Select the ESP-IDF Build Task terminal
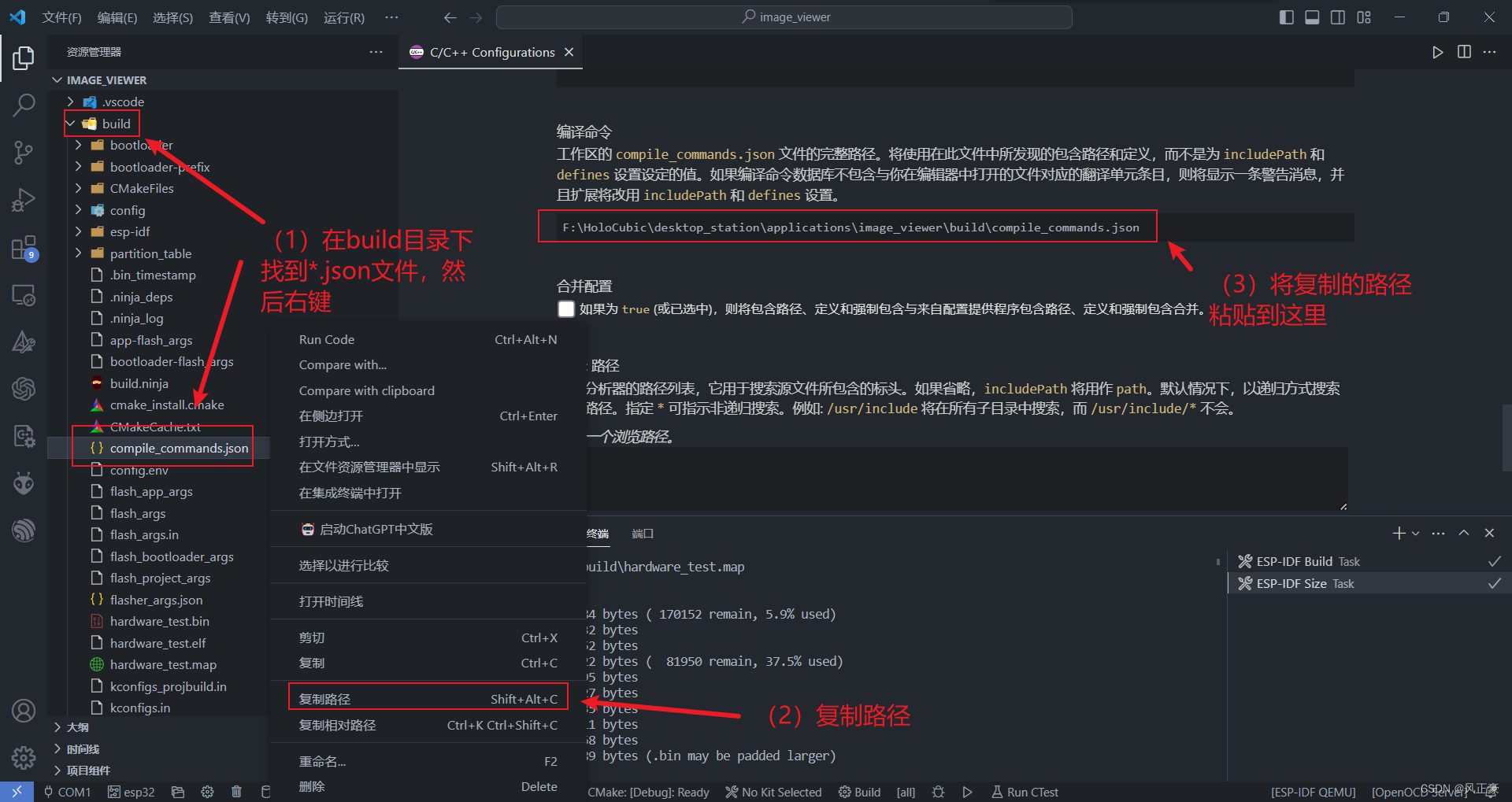The image size is (1512, 802). [1369, 561]
